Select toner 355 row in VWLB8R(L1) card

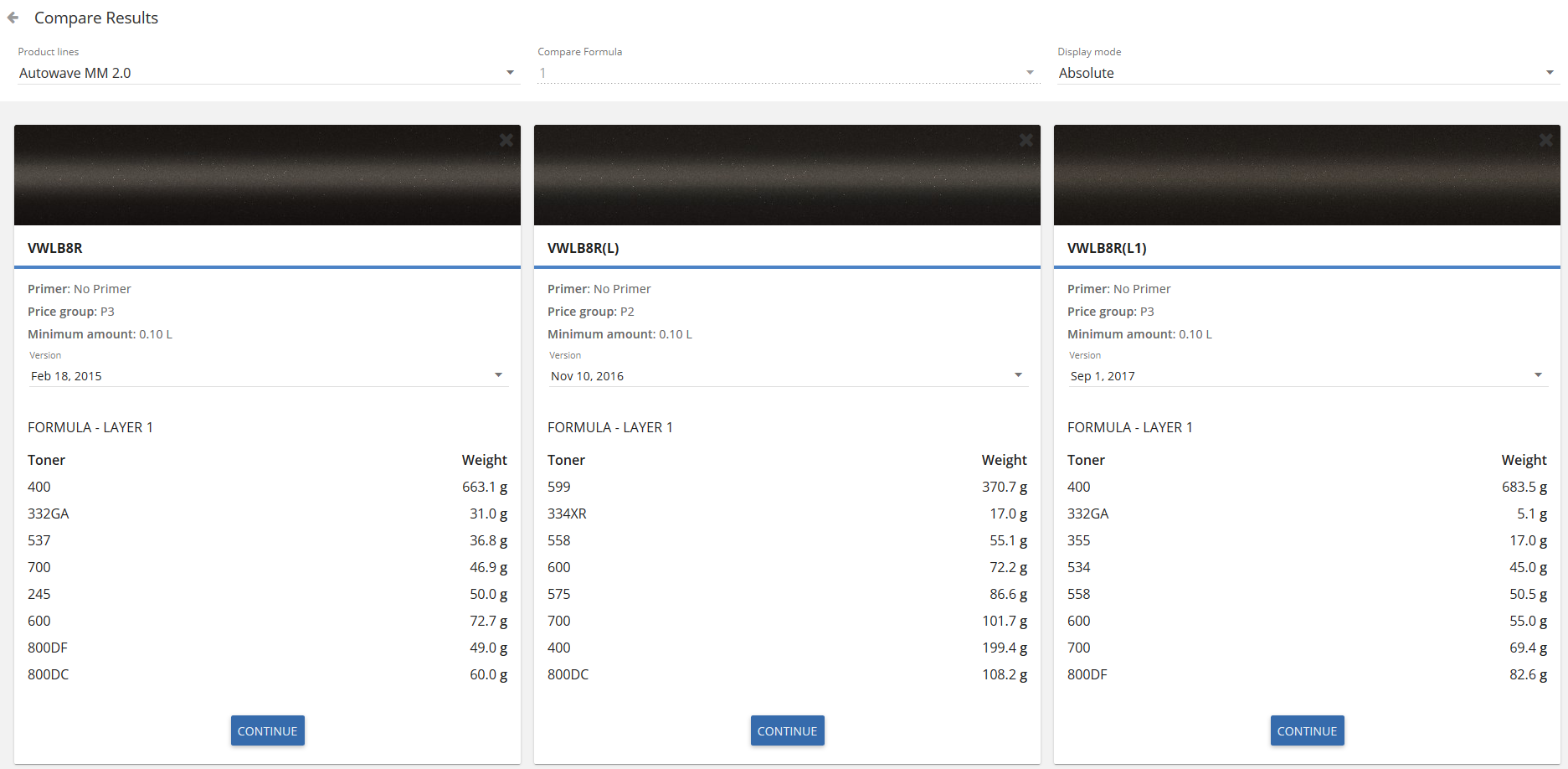coord(1307,540)
